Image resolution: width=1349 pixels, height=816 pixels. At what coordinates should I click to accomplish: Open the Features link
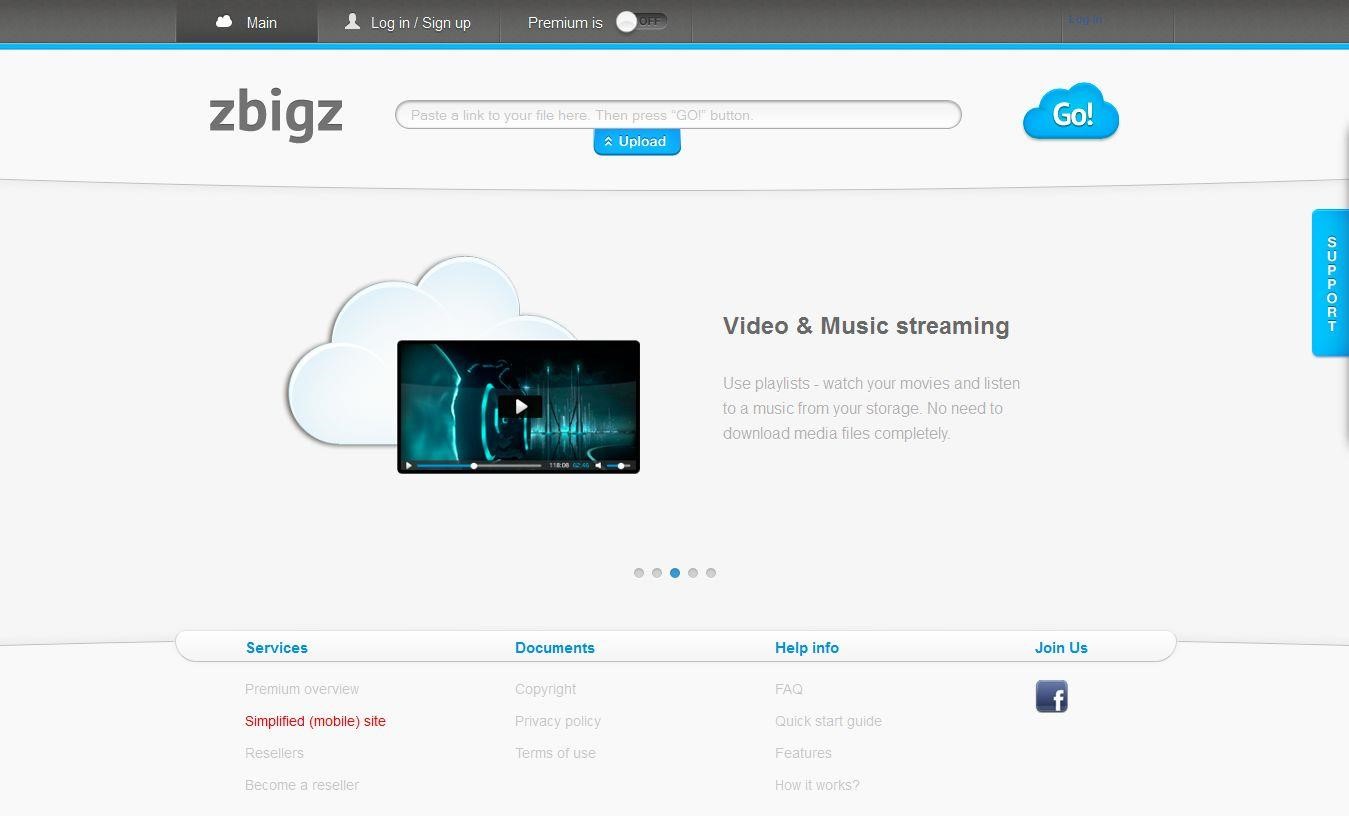(803, 753)
